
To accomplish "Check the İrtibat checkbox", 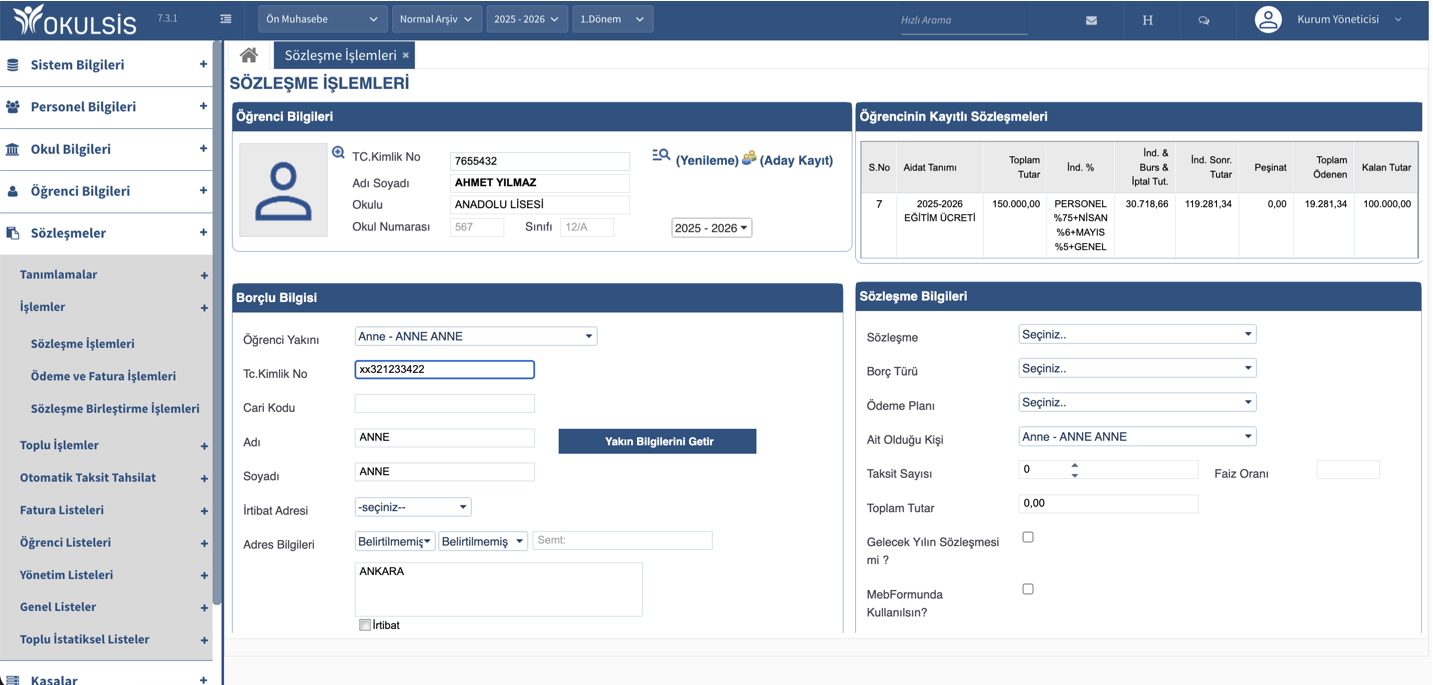I will pyautogui.click(x=365, y=625).
